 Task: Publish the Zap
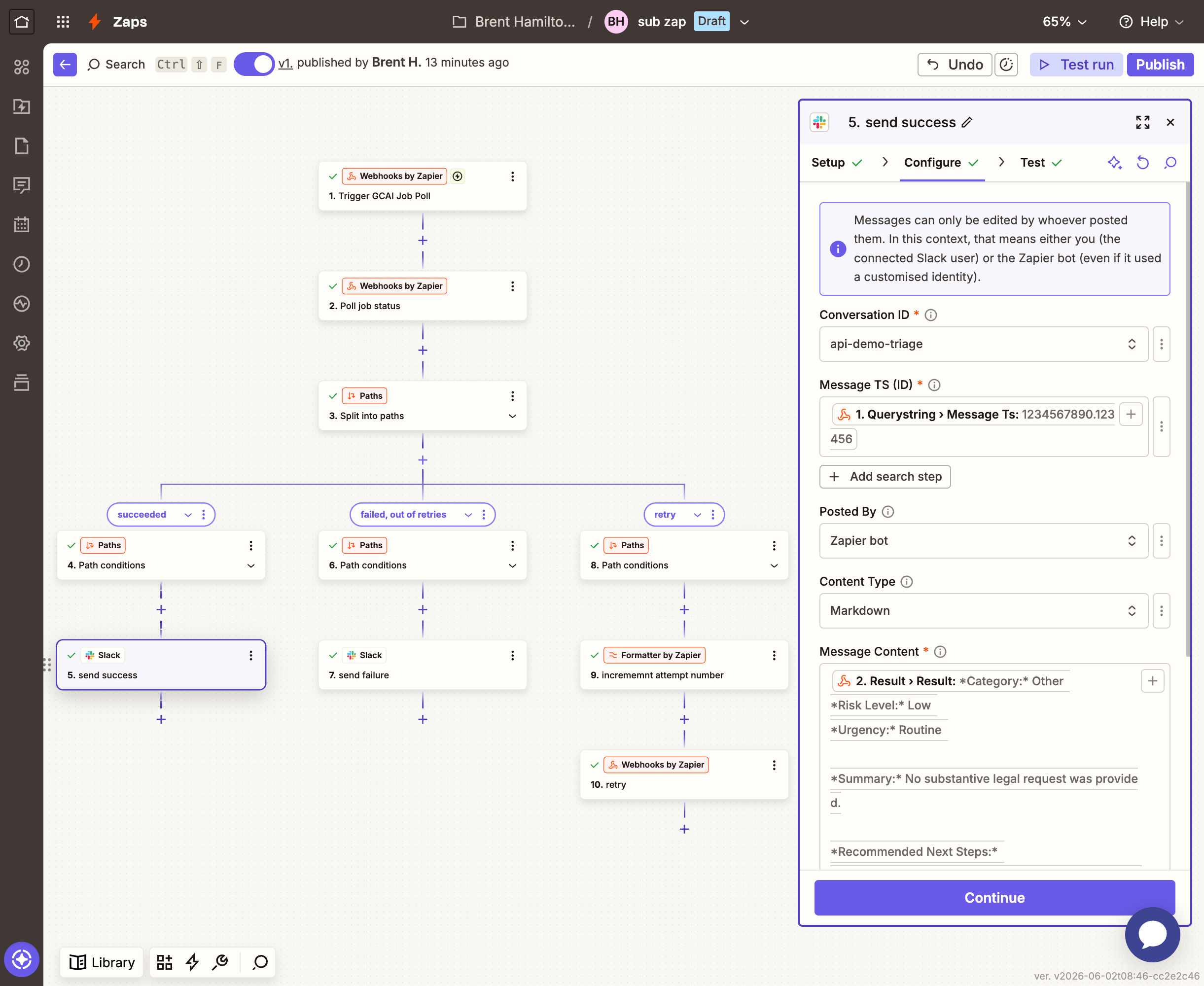click(x=1160, y=65)
